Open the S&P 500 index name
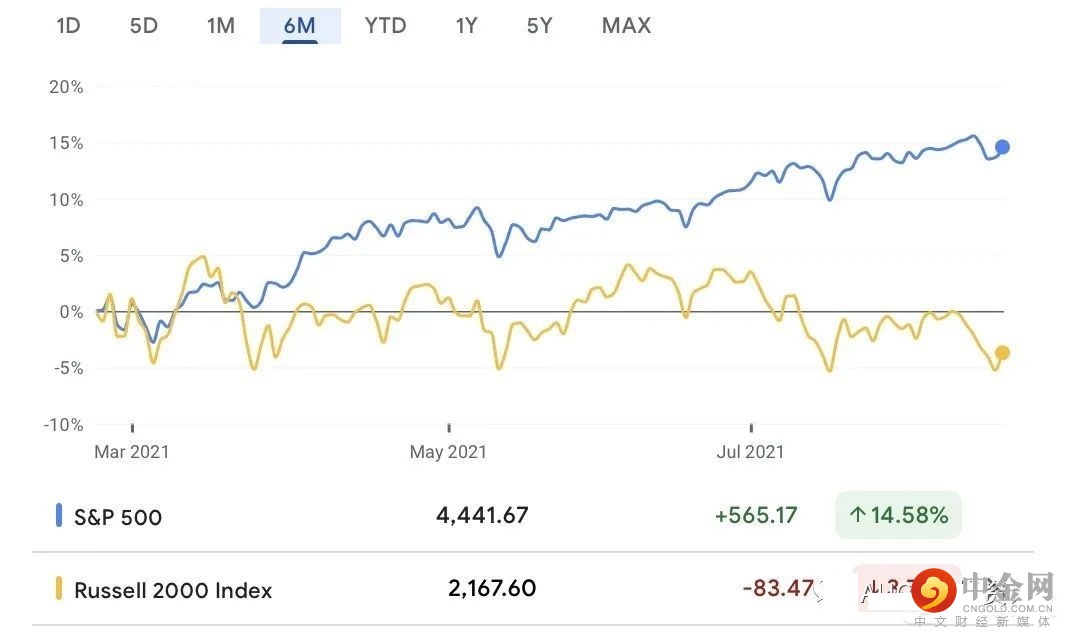 [x=118, y=517]
